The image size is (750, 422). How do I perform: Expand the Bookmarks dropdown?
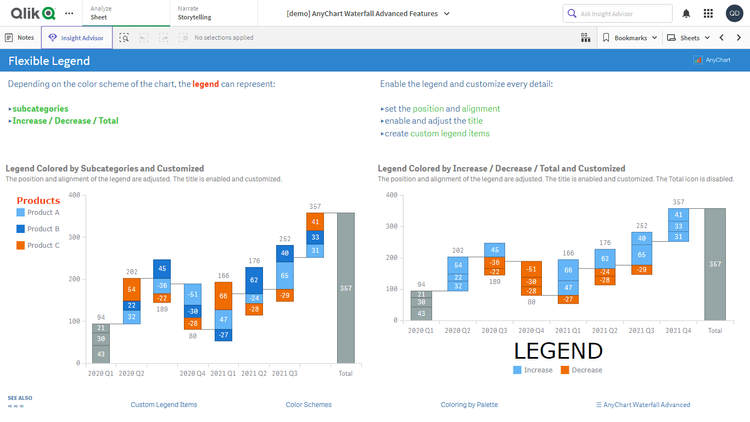pyautogui.click(x=630, y=37)
